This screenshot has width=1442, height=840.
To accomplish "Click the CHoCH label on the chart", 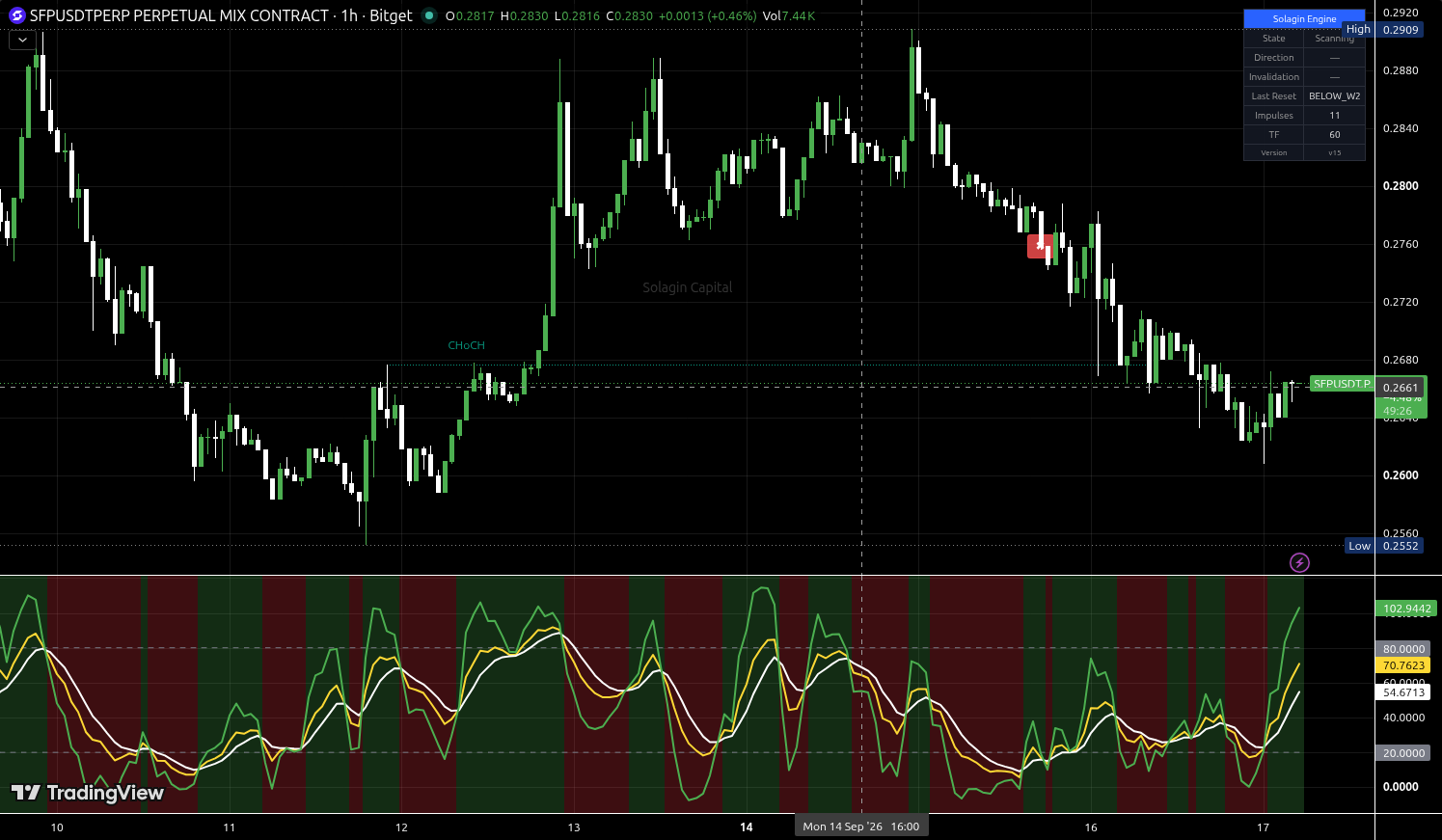I will click(x=466, y=345).
